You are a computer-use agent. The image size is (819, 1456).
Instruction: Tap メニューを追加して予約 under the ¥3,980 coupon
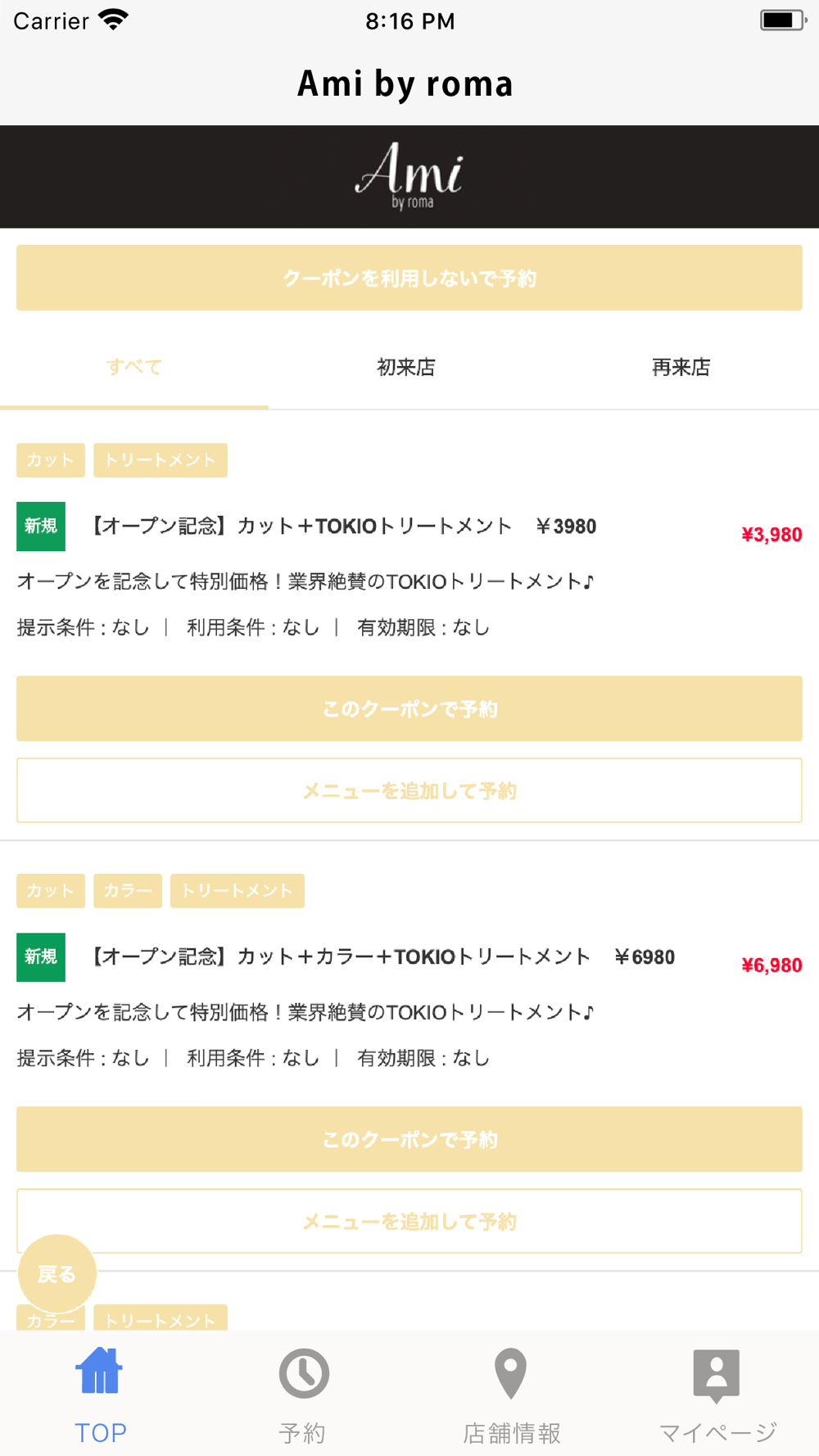pyautogui.click(x=409, y=790)
